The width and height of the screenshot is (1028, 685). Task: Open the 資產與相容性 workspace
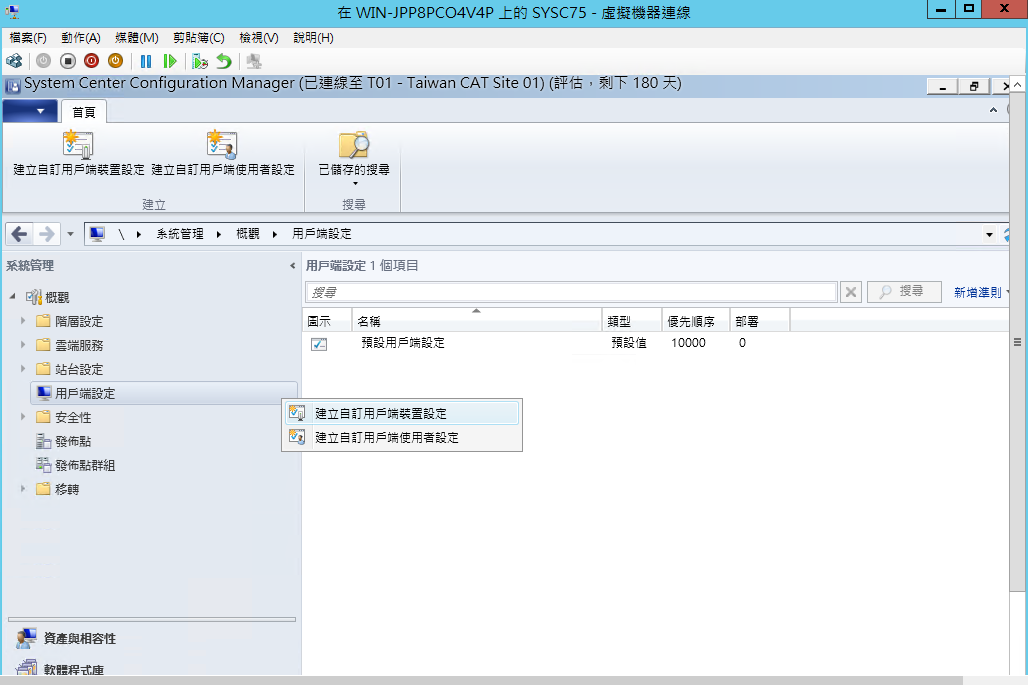click(x=66, y=638)
